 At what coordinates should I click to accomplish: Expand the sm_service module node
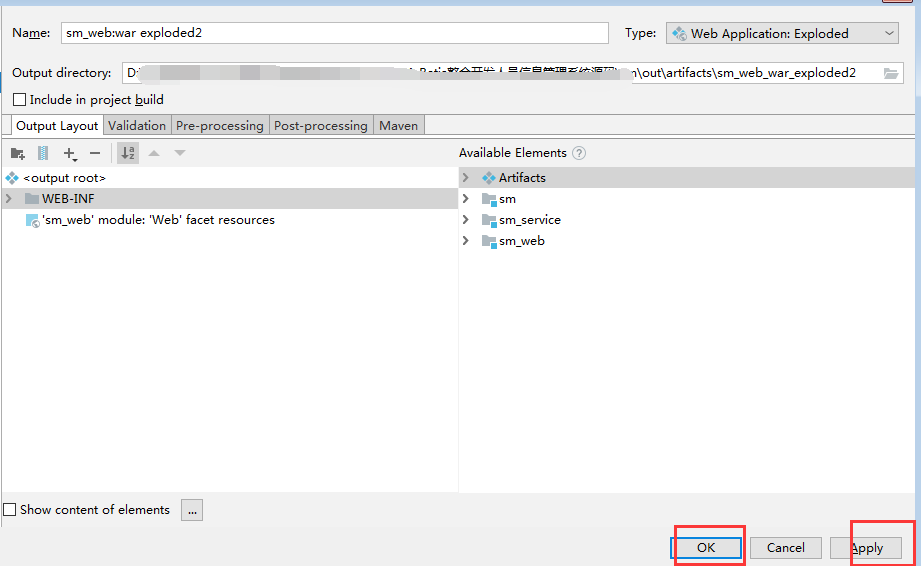coord(466,220)
